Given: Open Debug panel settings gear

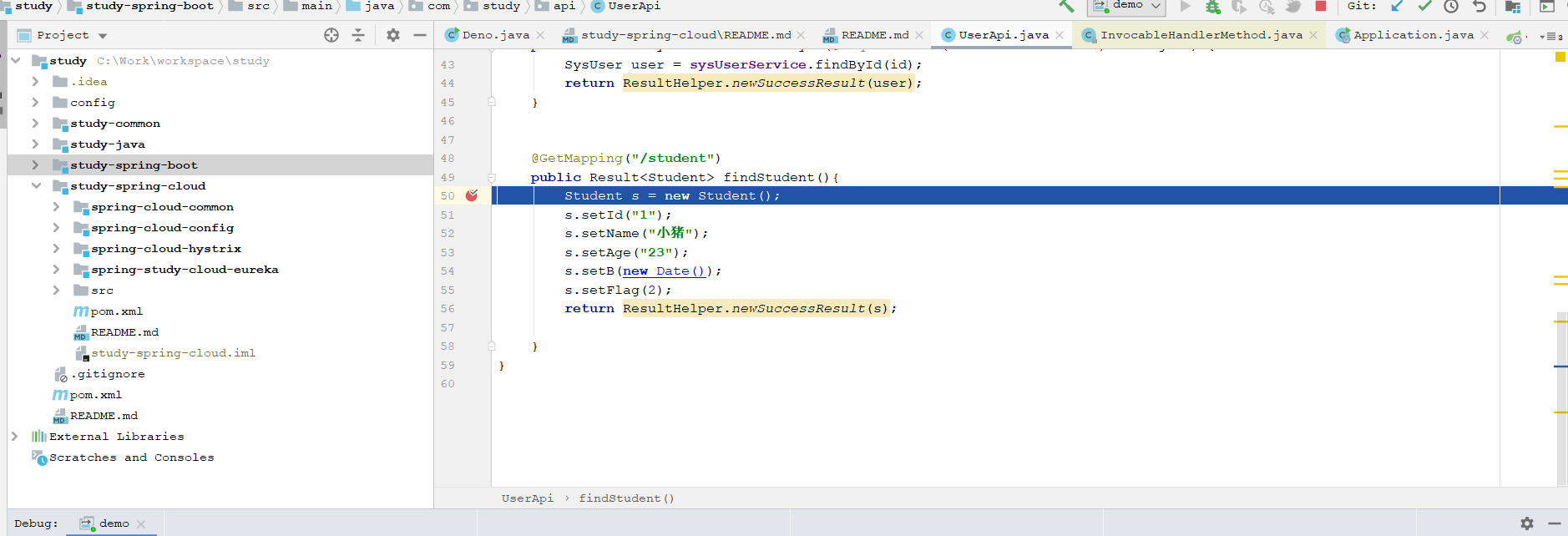Looking at the screenshot, I should click(1527, 523).
